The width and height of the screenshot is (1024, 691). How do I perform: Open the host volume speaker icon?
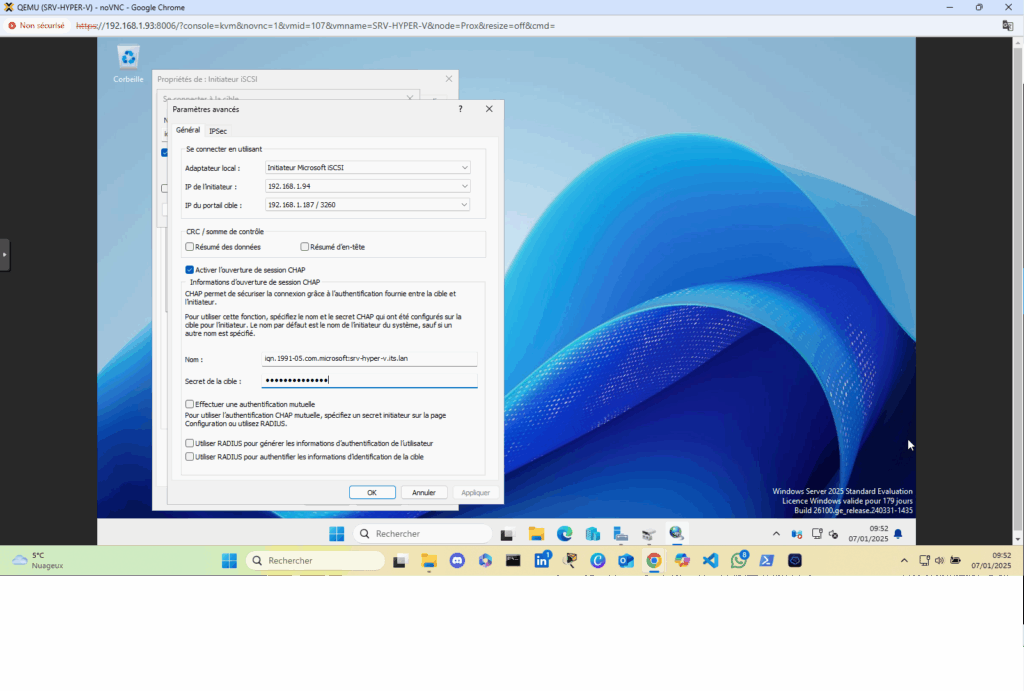pos(939,560)
